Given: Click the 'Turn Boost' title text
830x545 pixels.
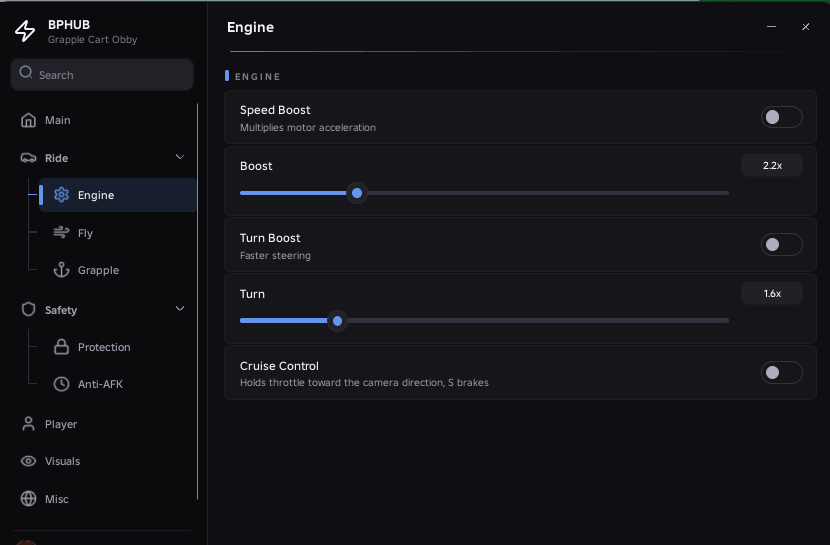Looking at the screenshot, I should 270,238.
